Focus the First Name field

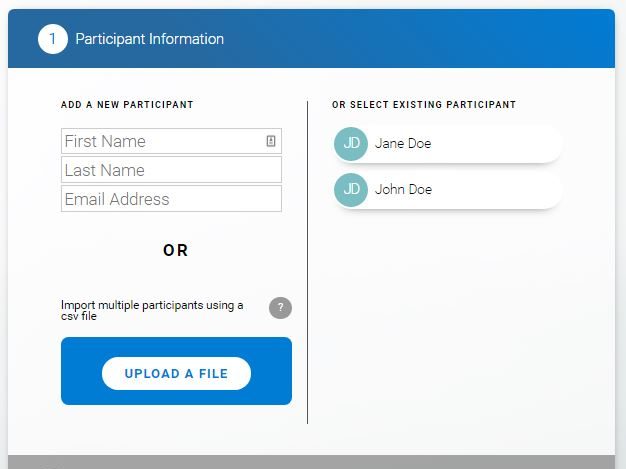(x=160, y=141)
